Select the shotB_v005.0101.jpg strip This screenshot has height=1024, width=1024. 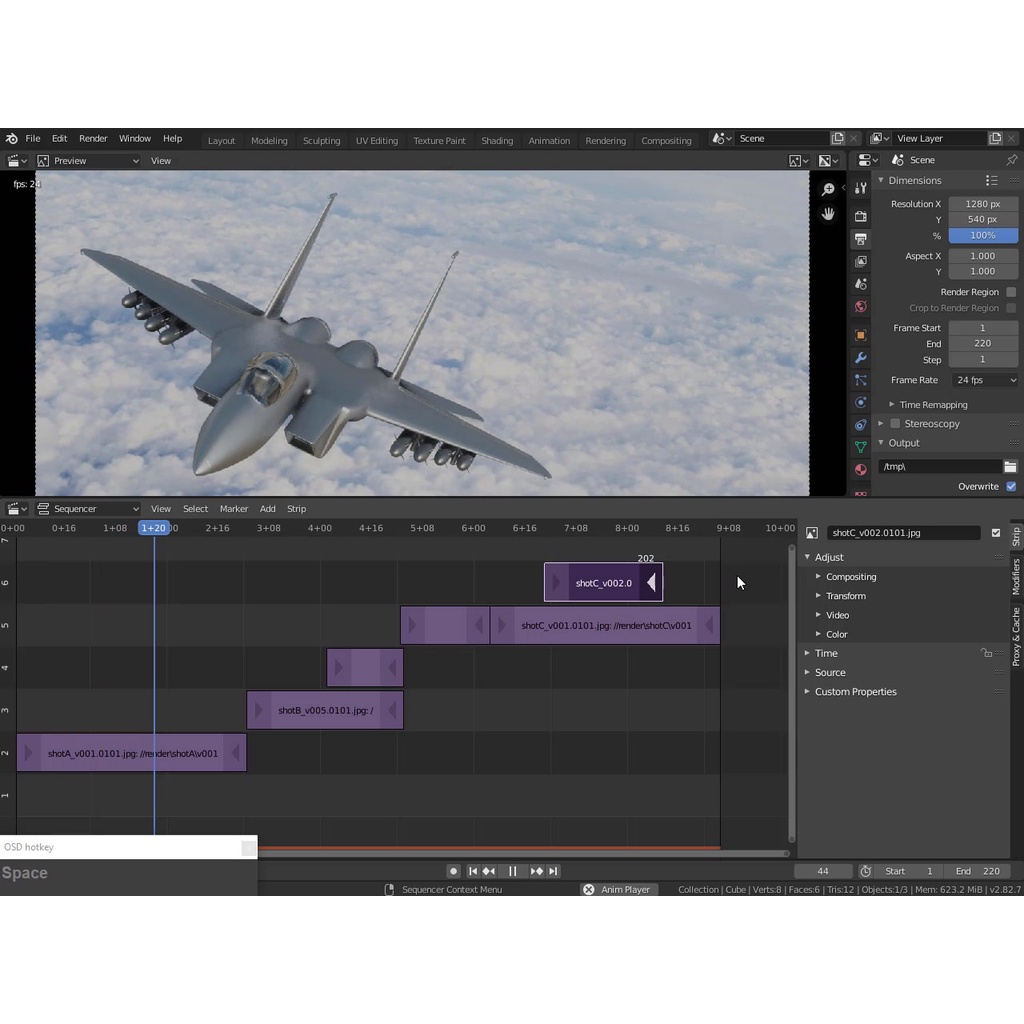pyautogui.click(x=325, y=710)
